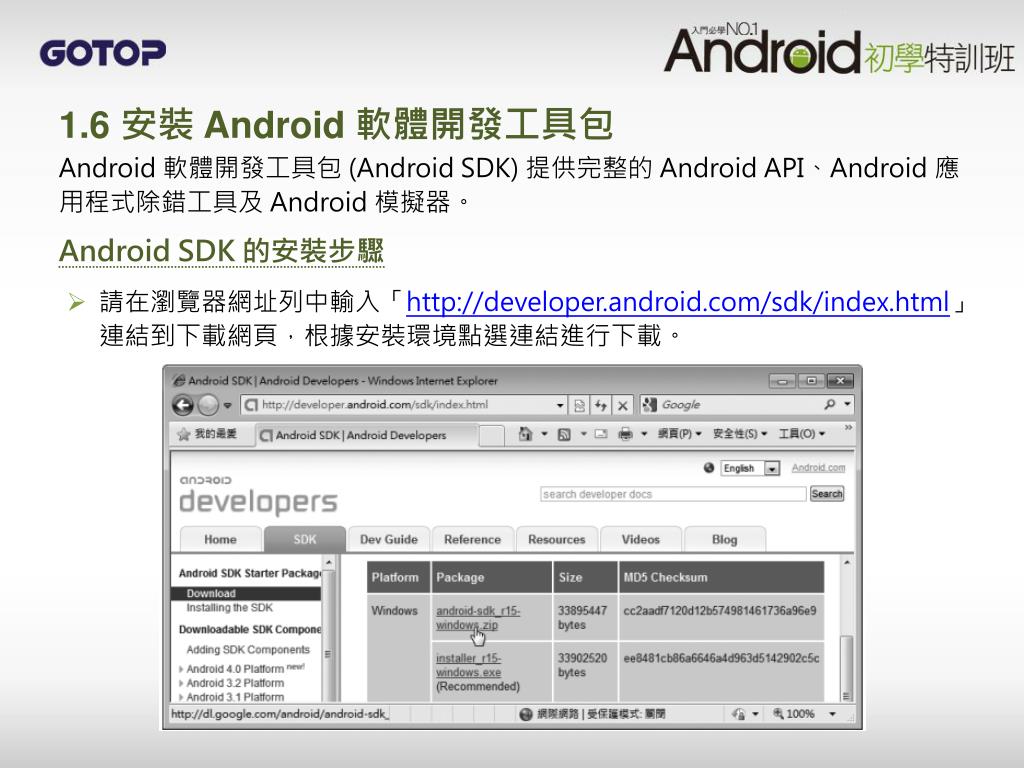Click the main content scroll up arrow
The image size is (1024, 768).
click(x=846, y=562)
